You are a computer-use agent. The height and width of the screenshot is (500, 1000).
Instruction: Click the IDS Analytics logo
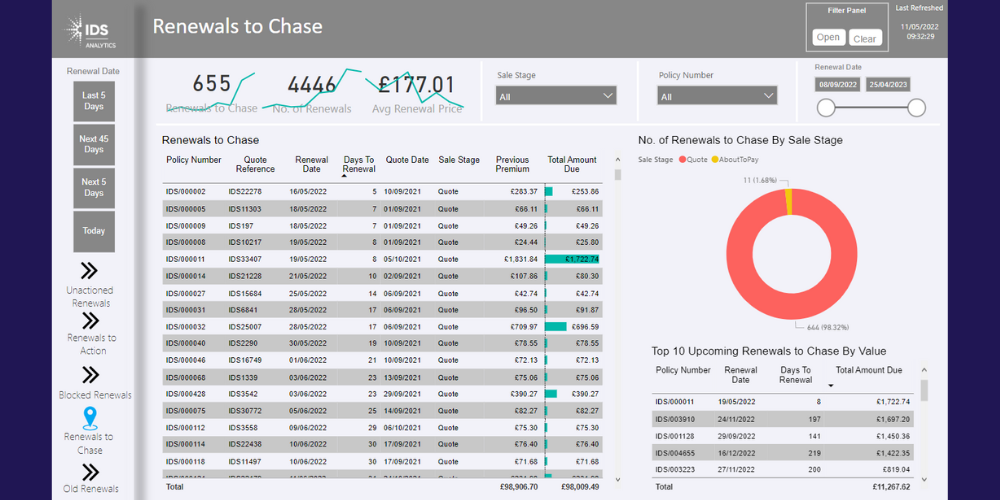coord(91,30)
